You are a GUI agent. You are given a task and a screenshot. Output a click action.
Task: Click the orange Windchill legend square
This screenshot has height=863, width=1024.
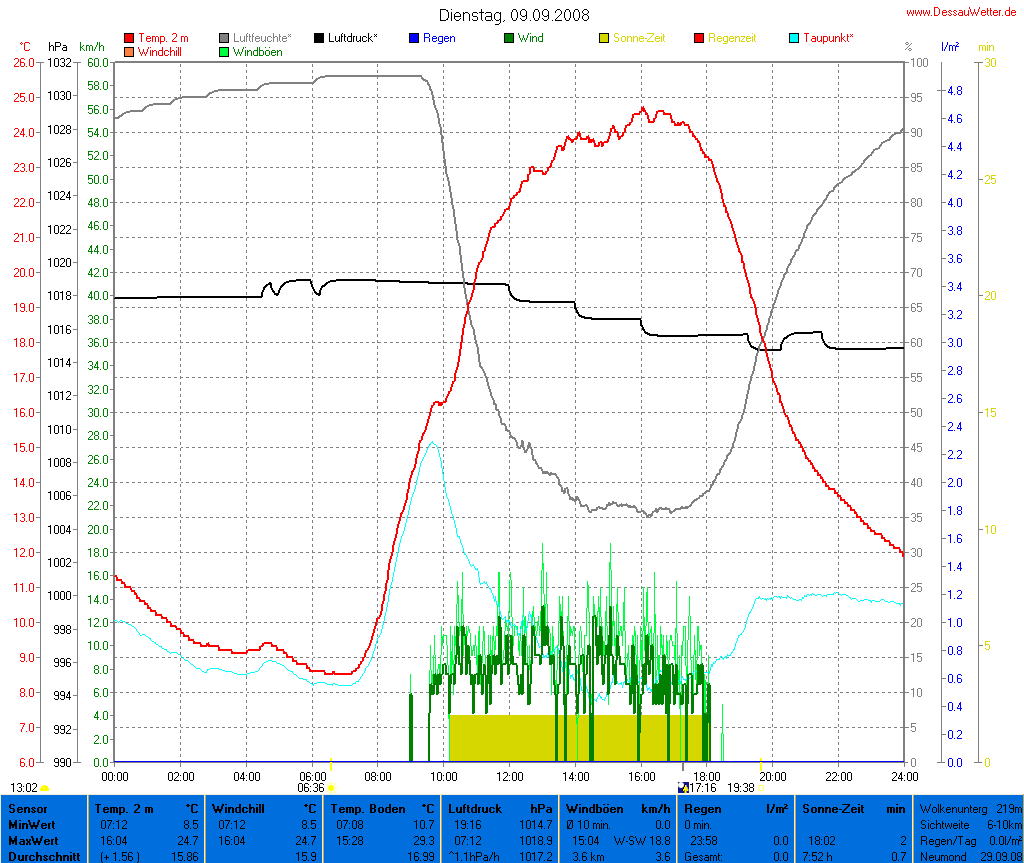click(x=129, y=51)
